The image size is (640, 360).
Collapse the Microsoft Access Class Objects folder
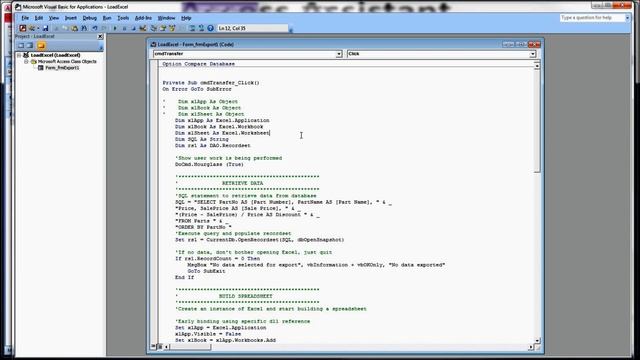[27, 62]
